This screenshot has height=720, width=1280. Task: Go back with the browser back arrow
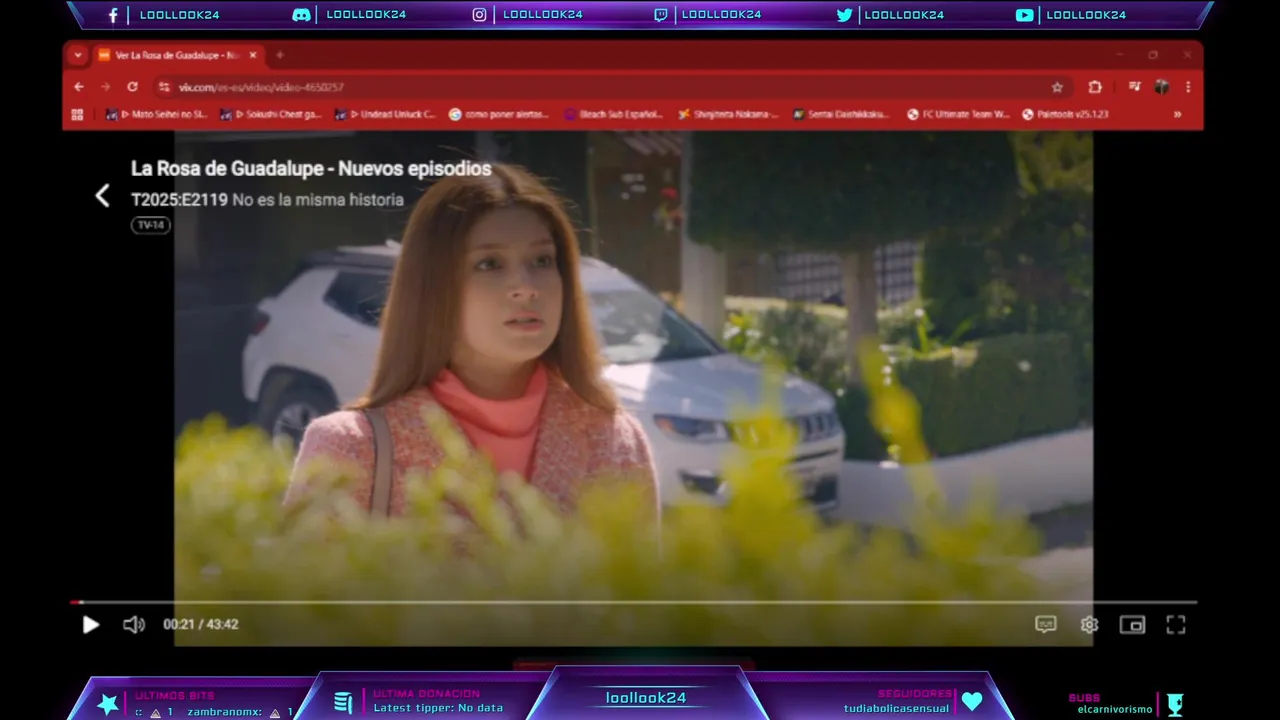point(79,87)
